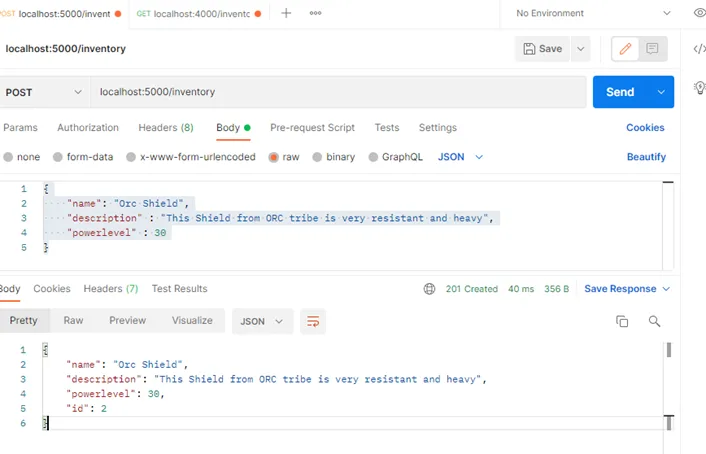This screenshot has width=706, height=454.
Task: Click the "id": 2 response line
Action: (86, 409)
